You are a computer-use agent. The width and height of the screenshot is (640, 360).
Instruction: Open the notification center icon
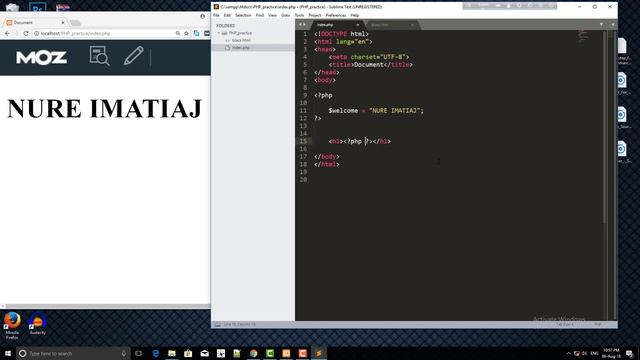(x=630, y=353)
